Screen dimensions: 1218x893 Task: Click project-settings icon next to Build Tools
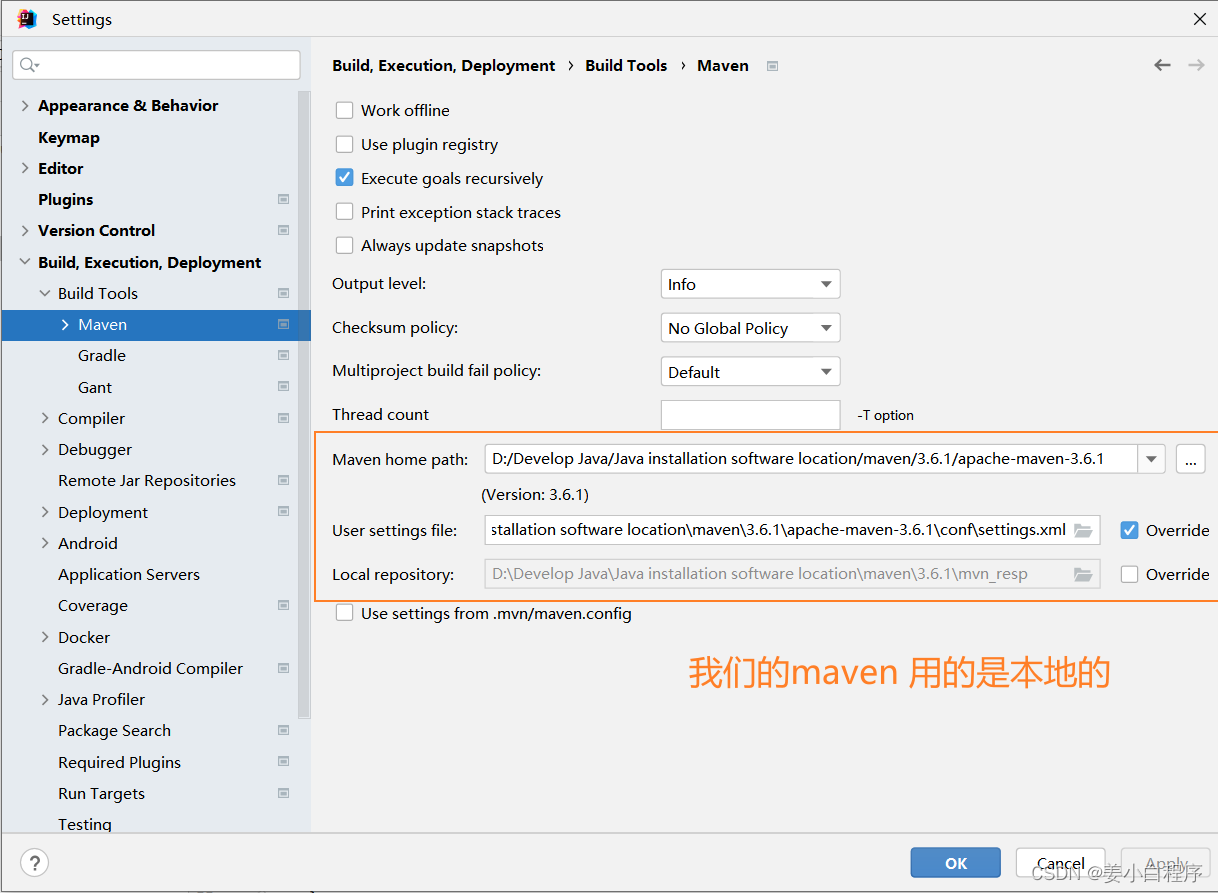click(x=284, y=293)
